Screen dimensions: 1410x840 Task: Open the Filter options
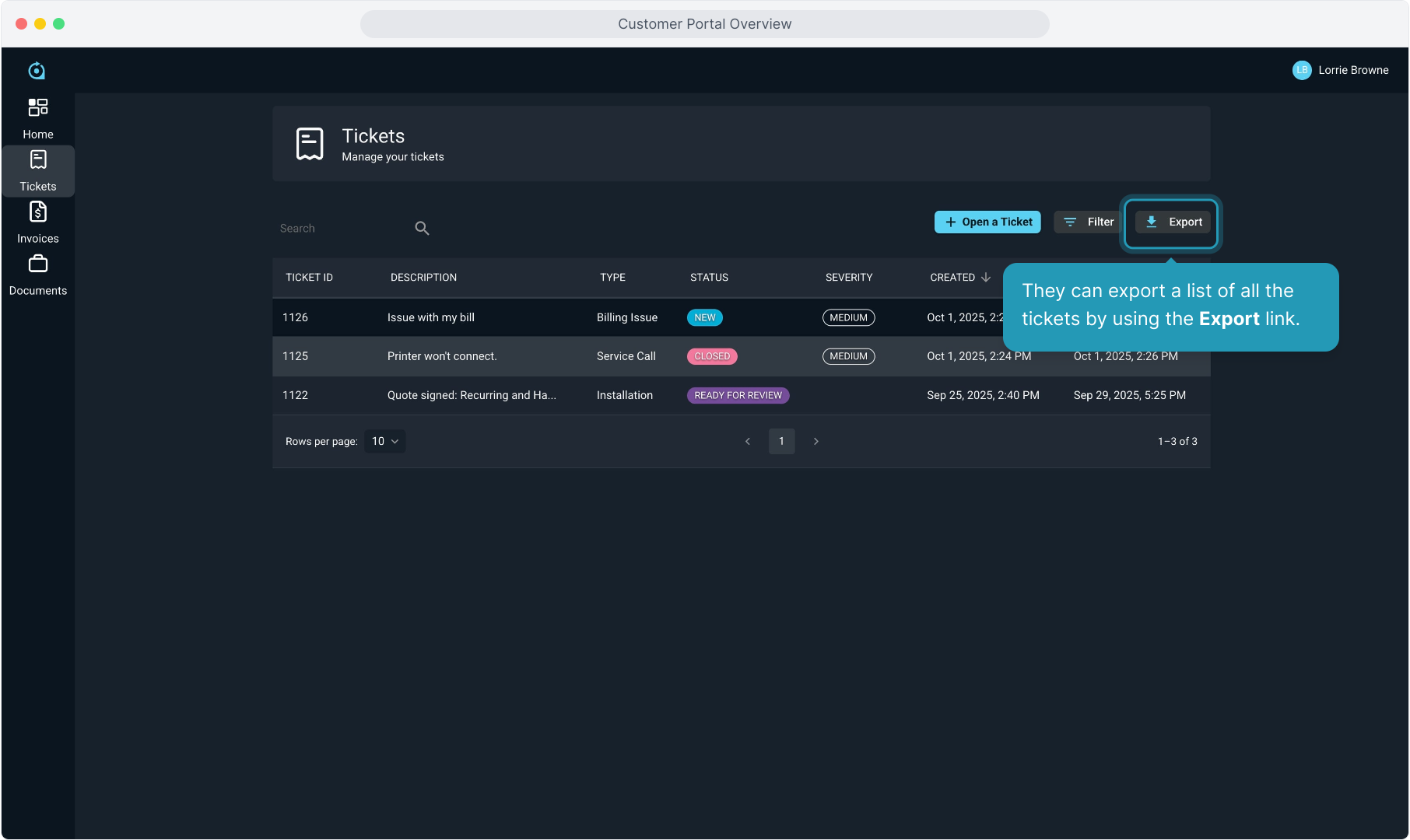(x=1089, y=222)
